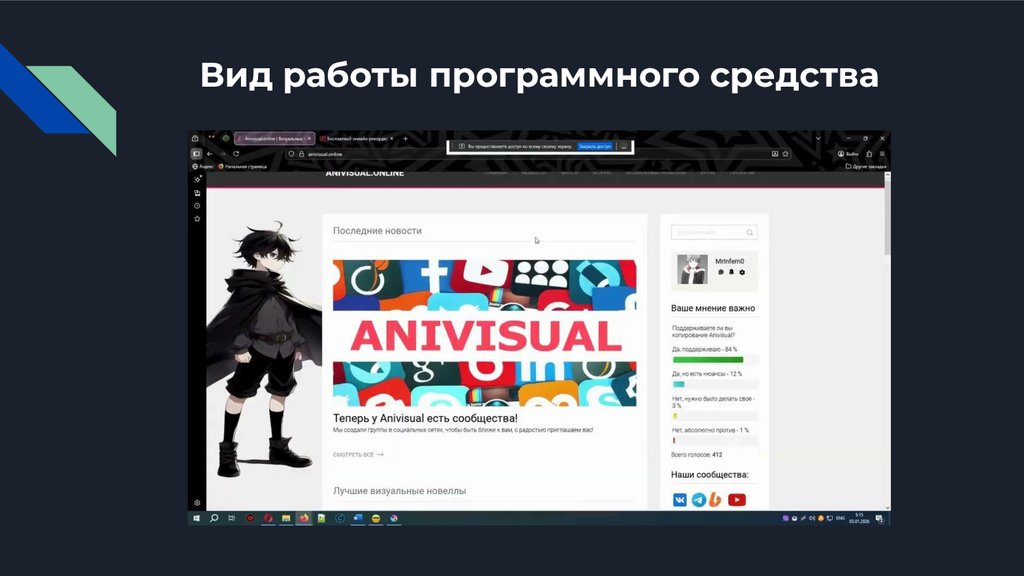The width and height of the screenshot is (1024, 576).
Task: Click the ENG language indicator
Action: pyautogui.click(x=840, y=519)
